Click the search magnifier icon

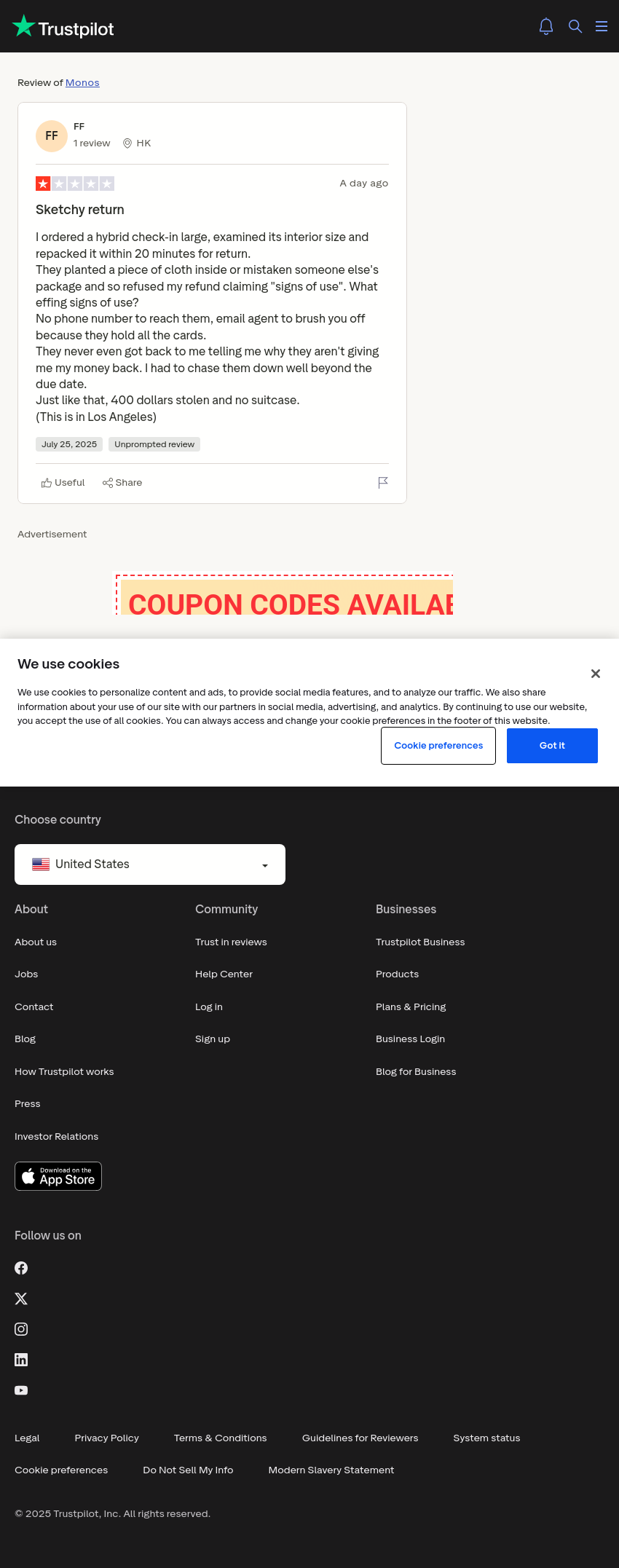pos(575,26)
